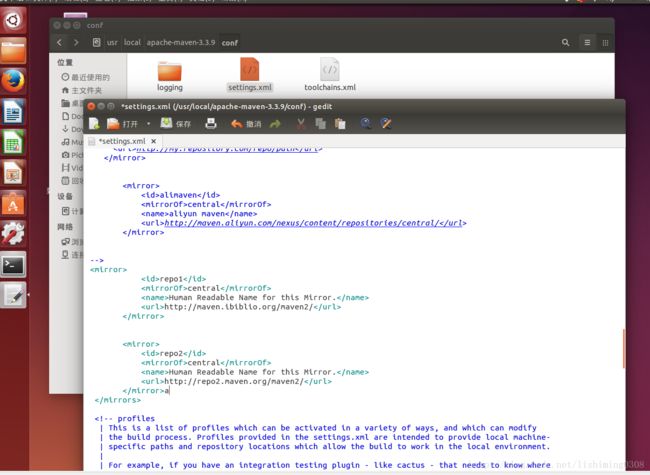Go forward in Files window
Image resolution: width=650 pixels, height=475 pixels.
point(76,42)
